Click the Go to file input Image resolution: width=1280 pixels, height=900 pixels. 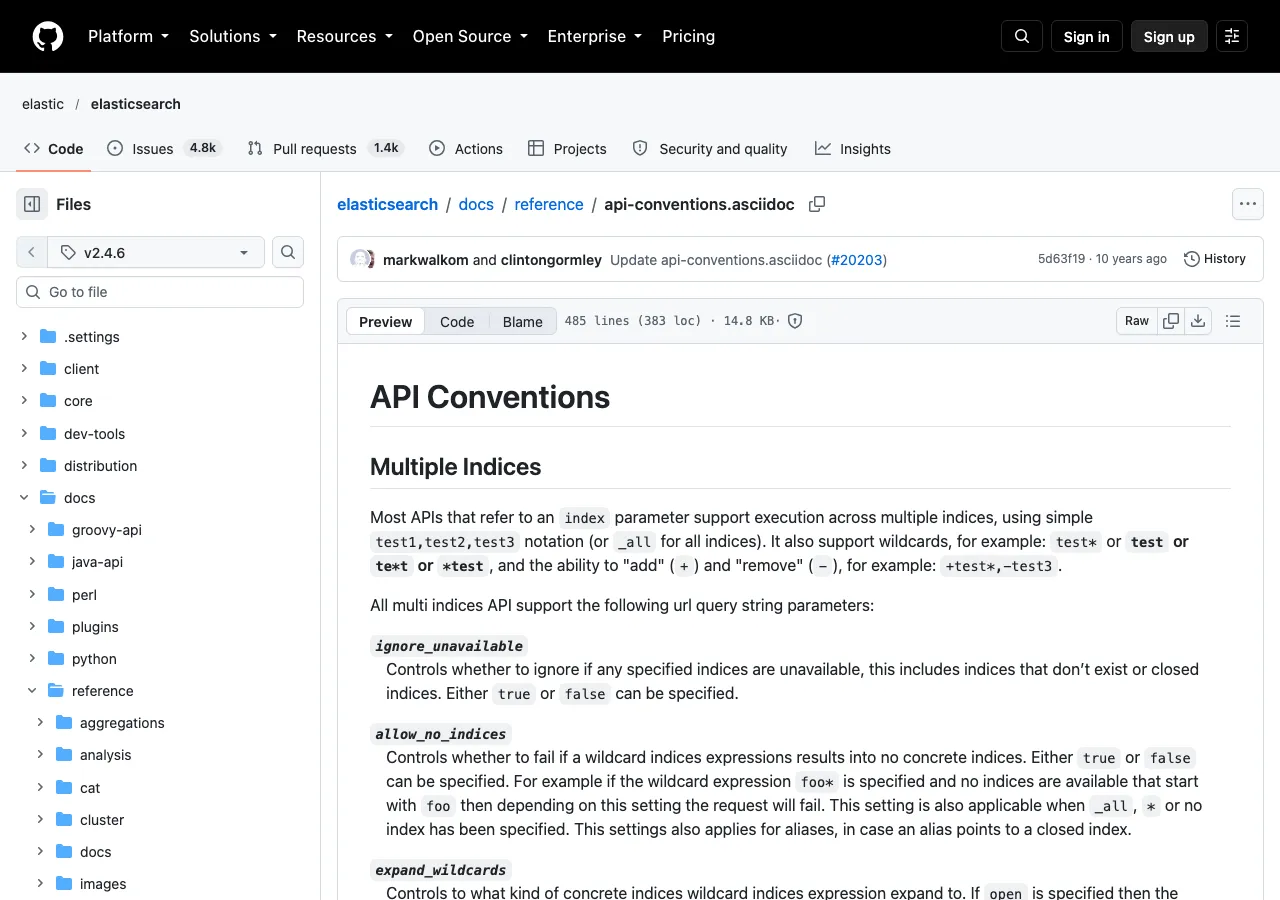coord(160,292)
